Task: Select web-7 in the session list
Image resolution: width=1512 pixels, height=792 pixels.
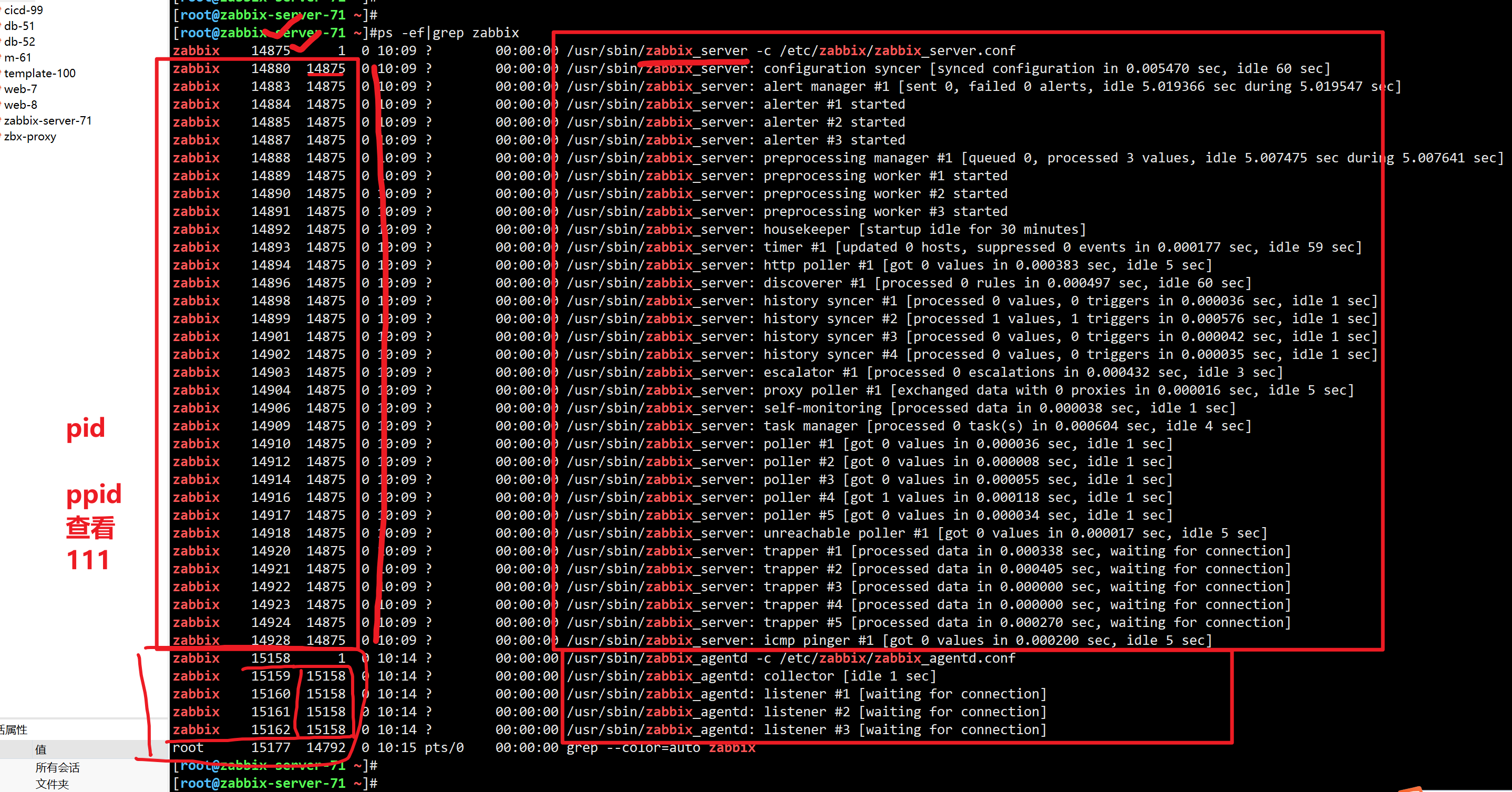Action: [x=20, y=89]
